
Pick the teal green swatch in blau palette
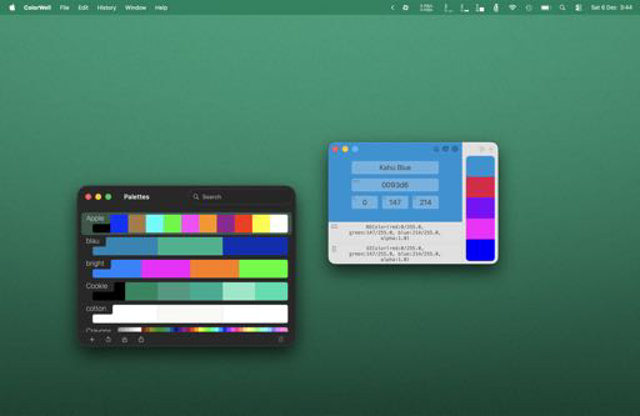[190, 246]
